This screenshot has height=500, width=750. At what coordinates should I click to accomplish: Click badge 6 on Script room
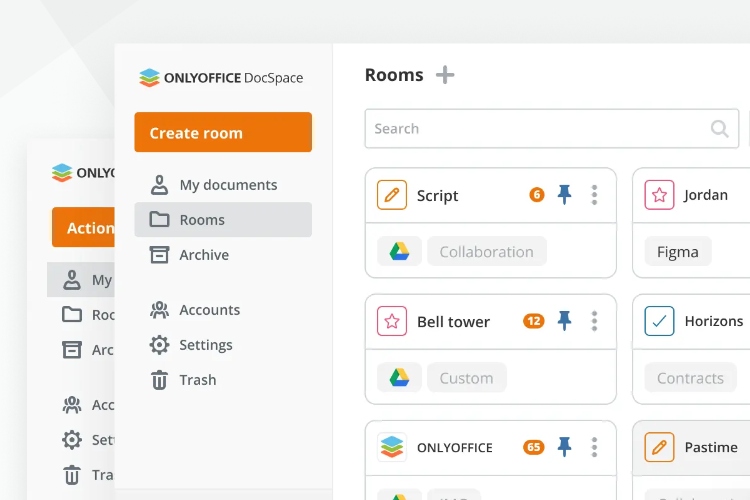(x=537, y=194)
